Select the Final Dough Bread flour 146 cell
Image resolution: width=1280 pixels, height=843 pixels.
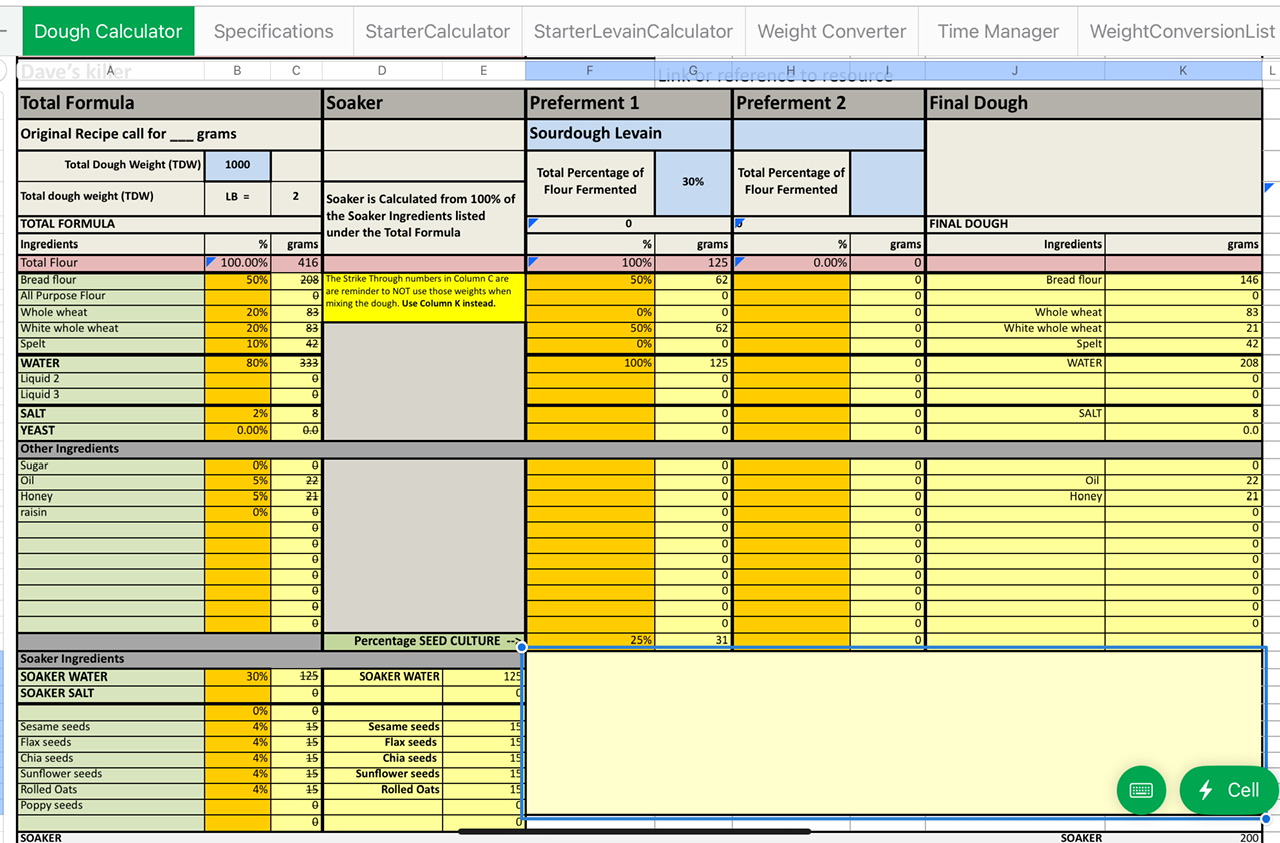[1183, 280]
